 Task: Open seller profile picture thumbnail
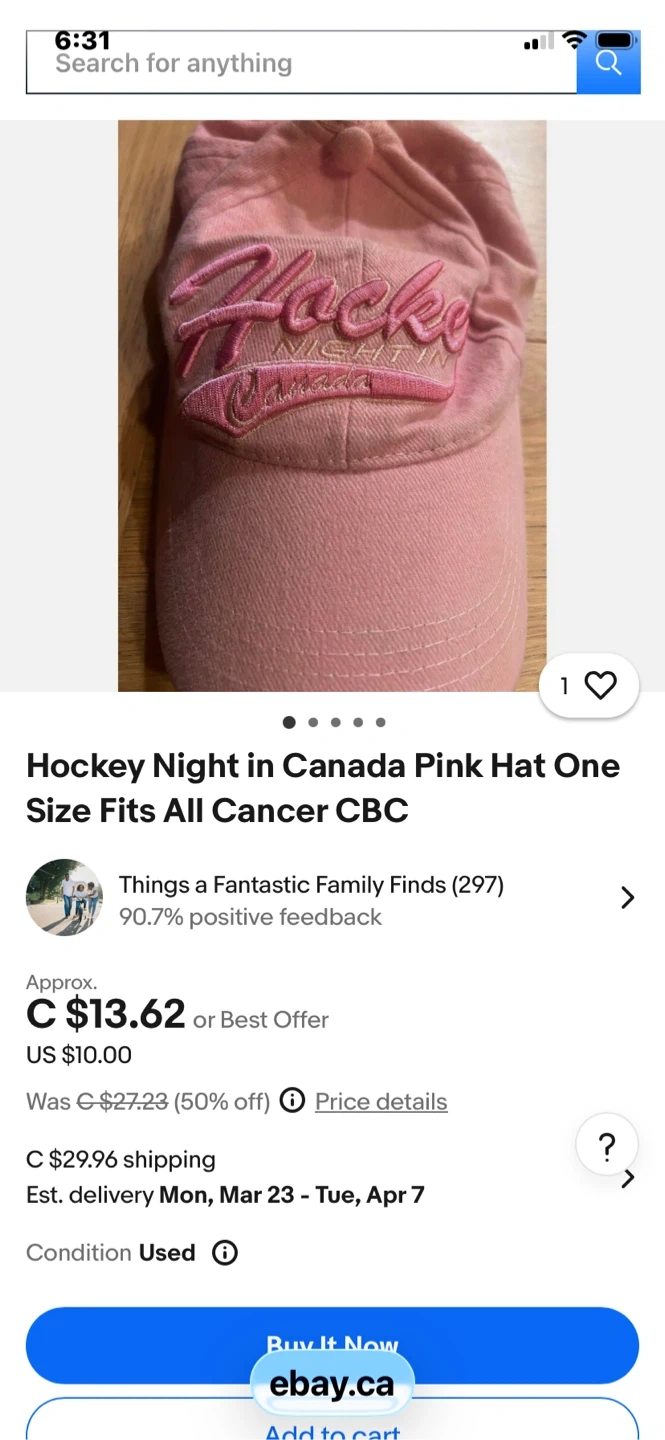64,897
